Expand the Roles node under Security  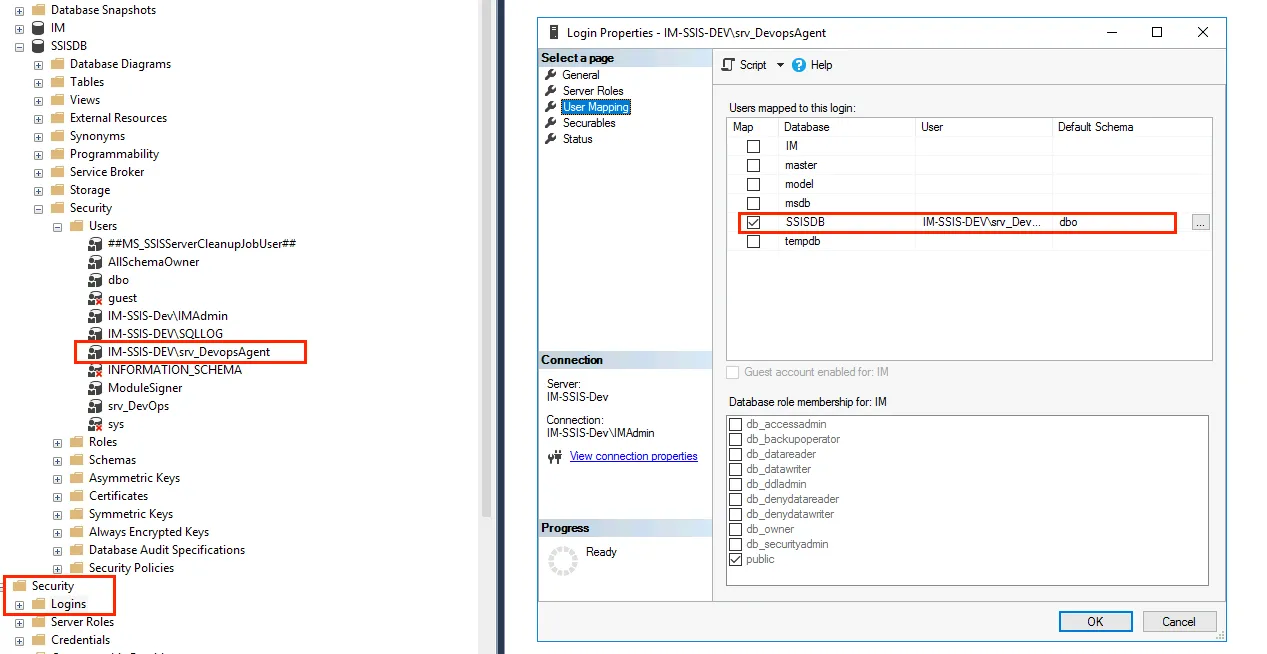[x=58, y=441]
